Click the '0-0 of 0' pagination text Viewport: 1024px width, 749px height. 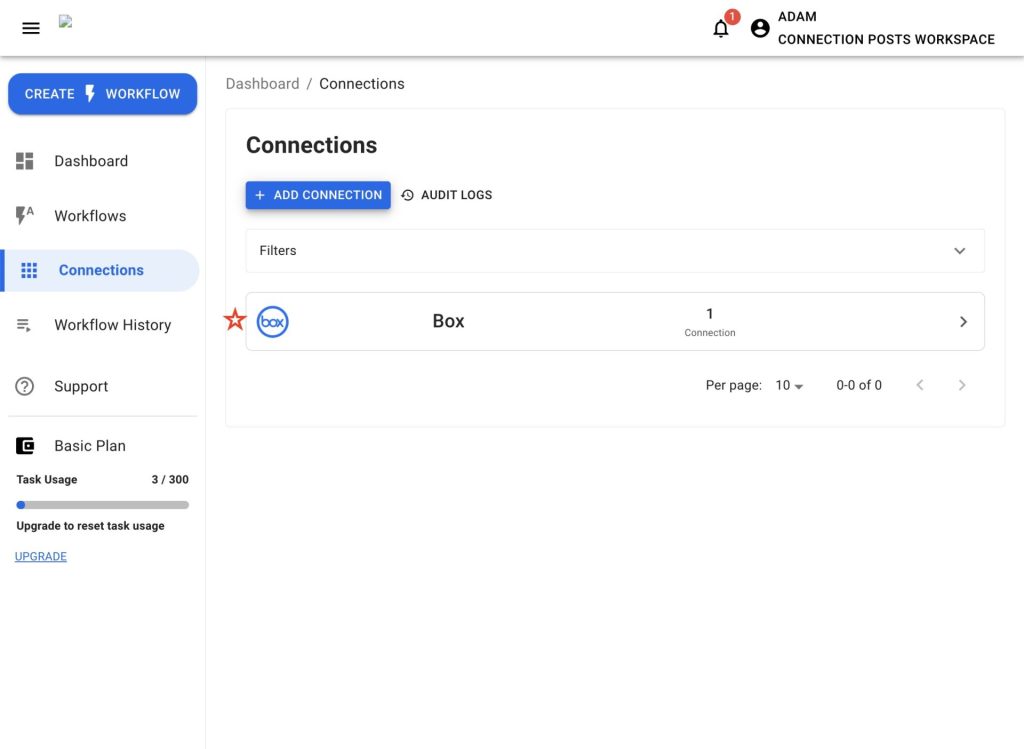pos(859,385)
